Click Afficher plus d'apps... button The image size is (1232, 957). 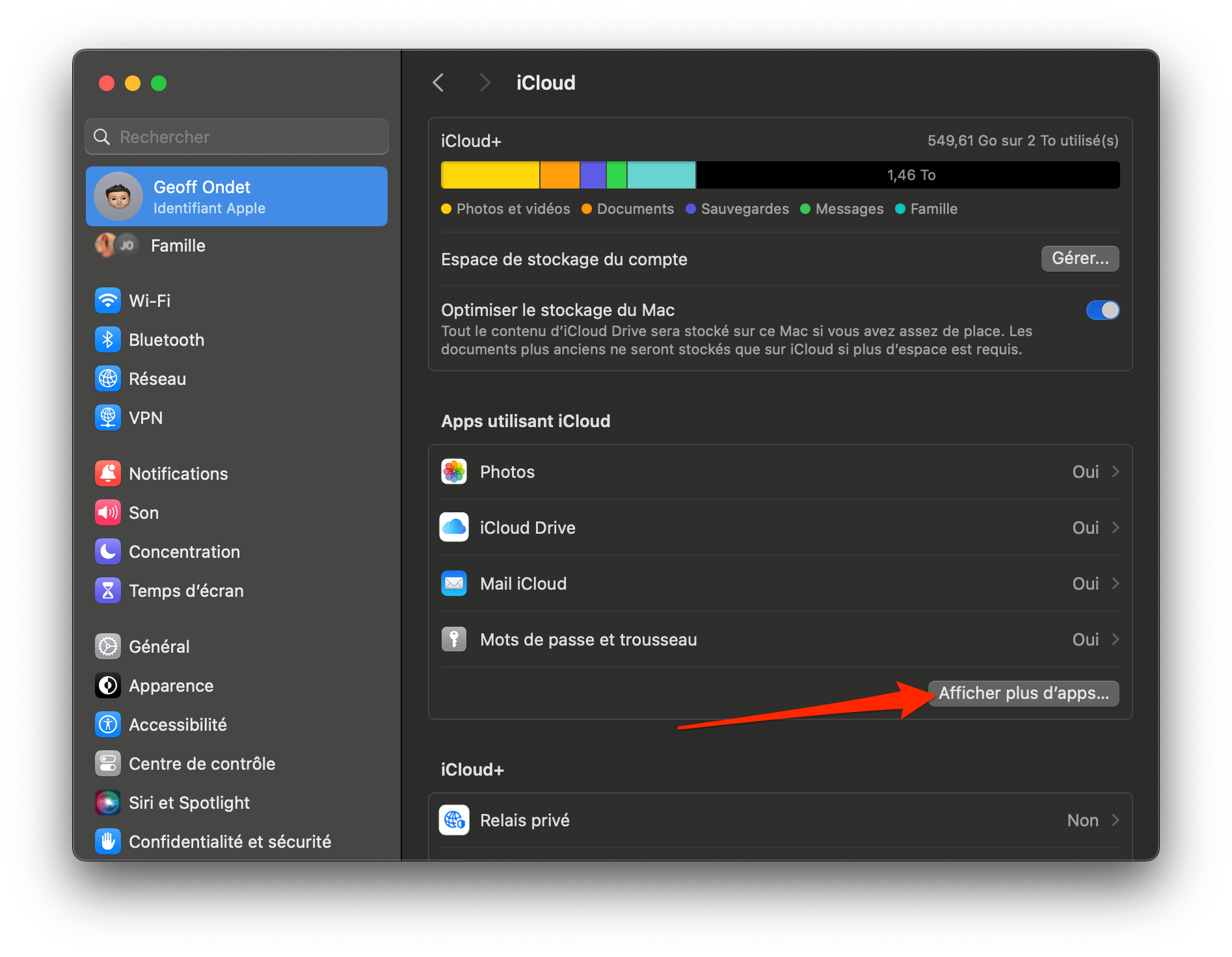[x=1023, y=693]
